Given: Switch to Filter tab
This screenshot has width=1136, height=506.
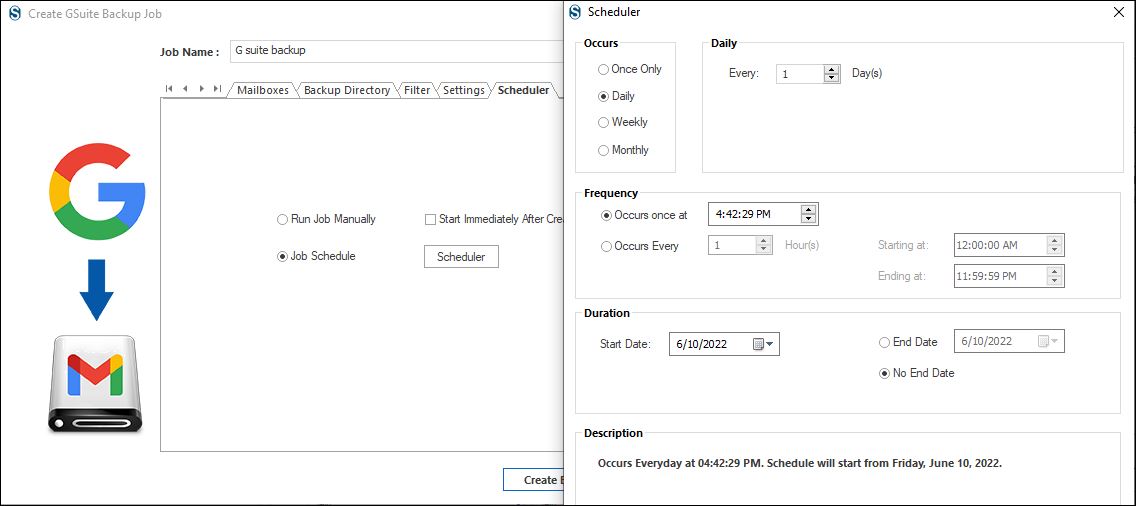Looking at the screenshot, I should [x=417, y=91].
